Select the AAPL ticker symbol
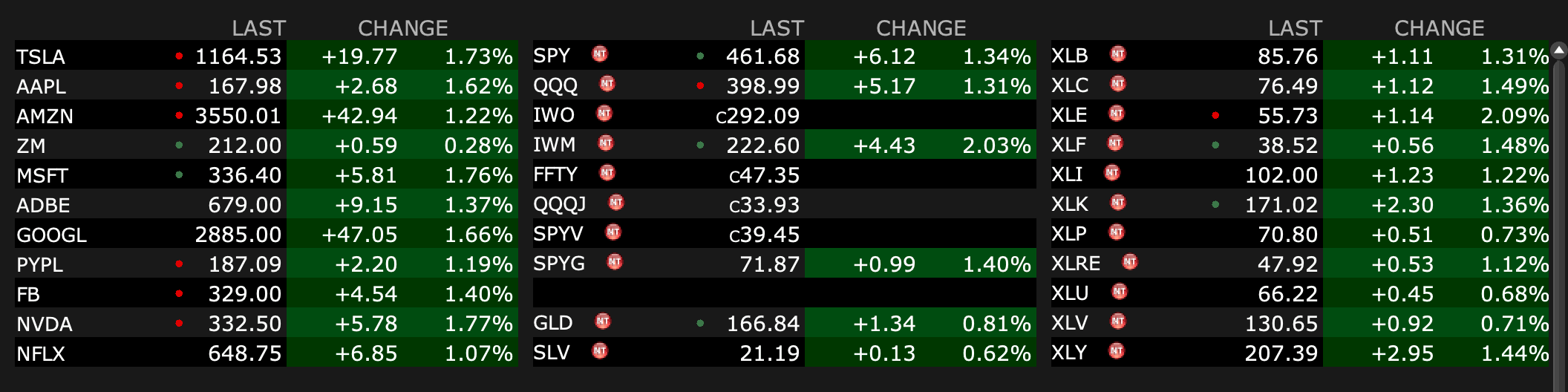This screenshot has width=1568, height=392. tap(42, 86)
